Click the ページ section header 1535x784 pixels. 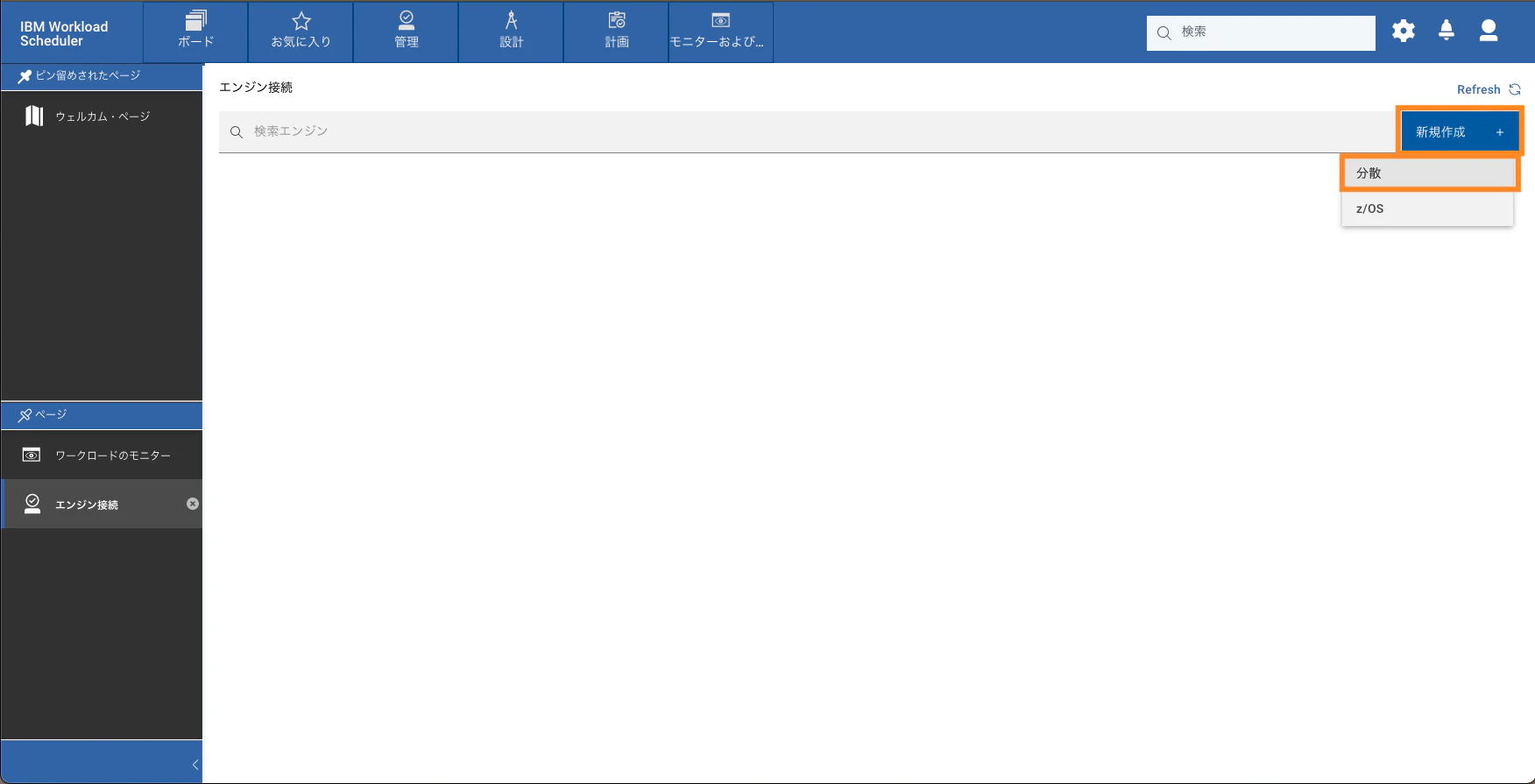coord(102,415)
